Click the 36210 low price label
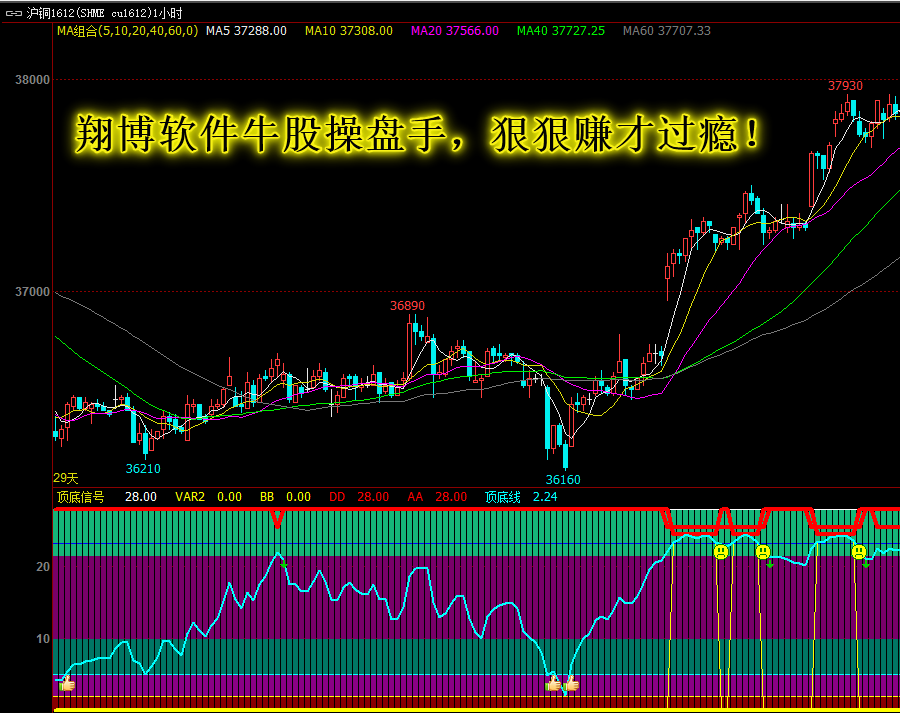The height and width of the screenshot is (713, 900). [x=143, y=469]
